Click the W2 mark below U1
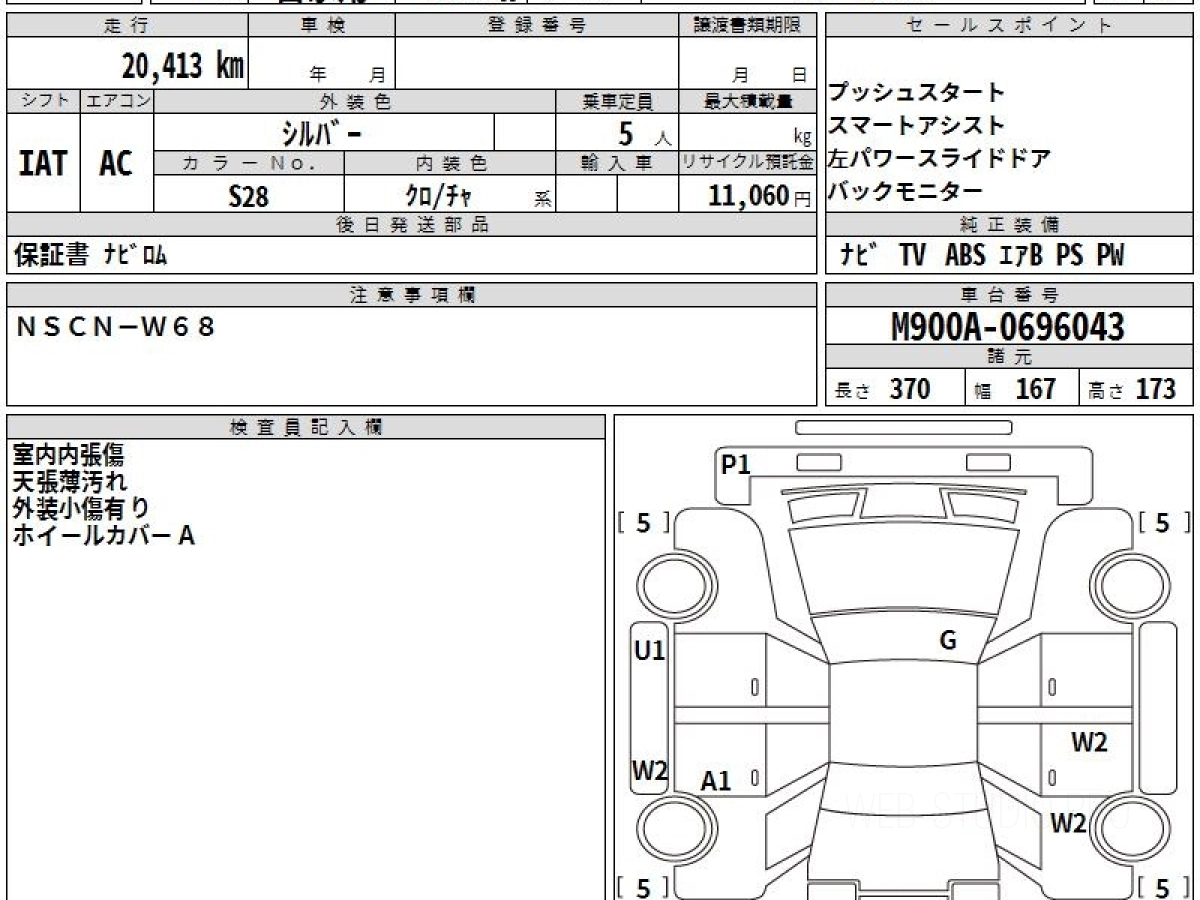The image size is (1200, 900). pyautogui.click(x=650, y=771)
